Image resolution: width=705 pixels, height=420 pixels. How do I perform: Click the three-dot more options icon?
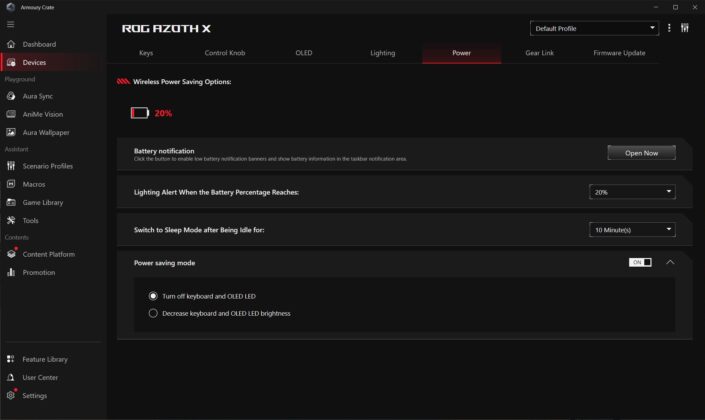[669, 28]
